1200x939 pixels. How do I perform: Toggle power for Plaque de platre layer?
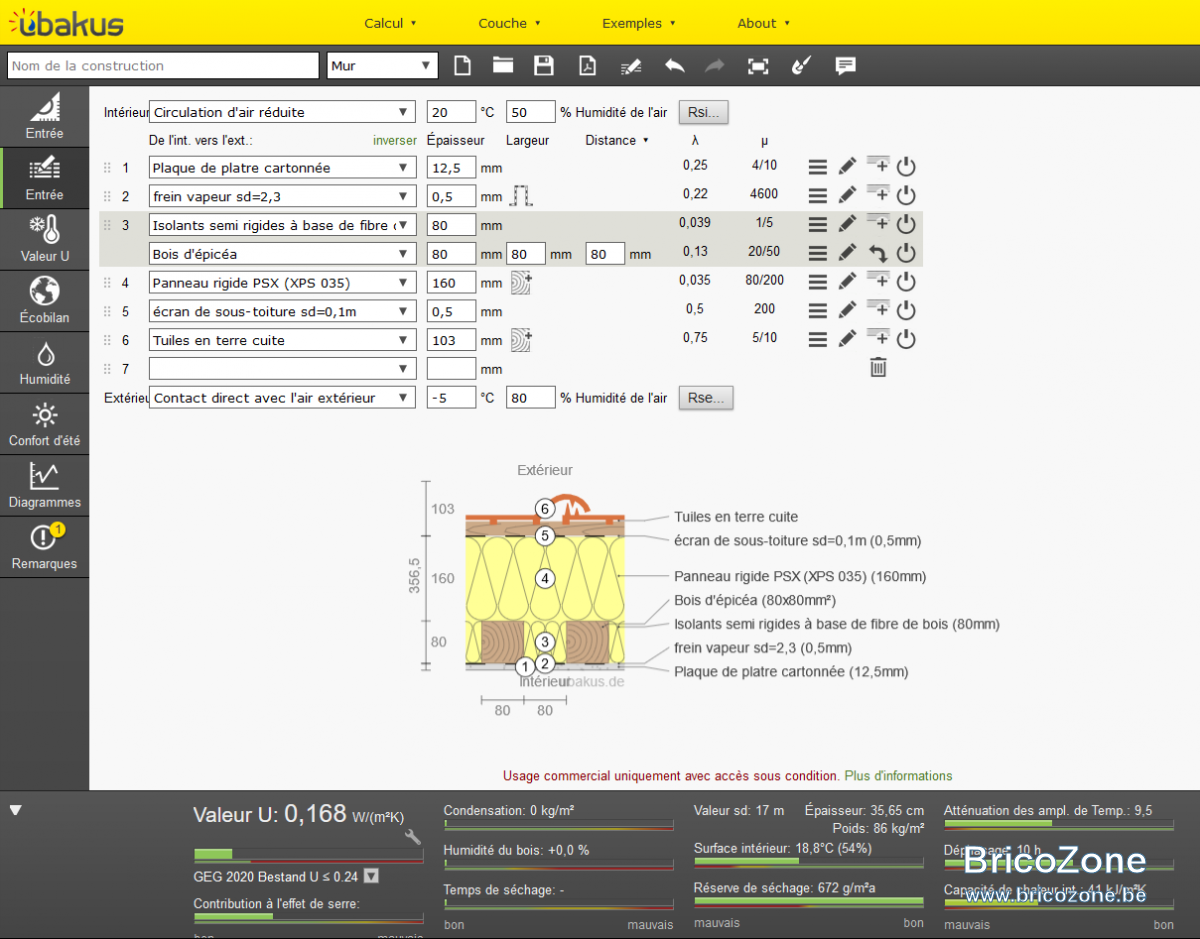pyautogui.click(x=906, y=167)
